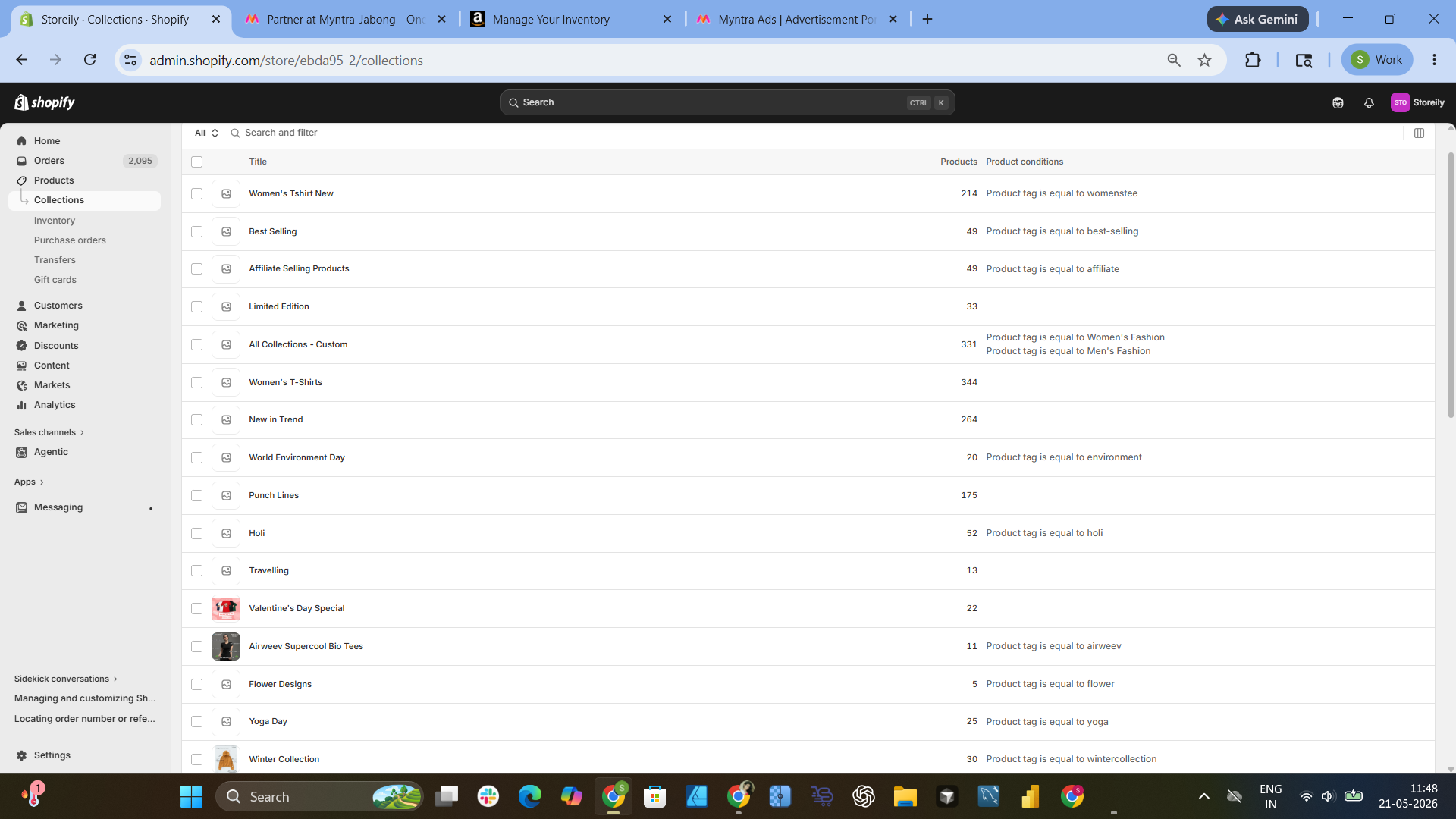Reload the page with the refresh button
This screenshot has height=819, width=1456.
point(89,60)
